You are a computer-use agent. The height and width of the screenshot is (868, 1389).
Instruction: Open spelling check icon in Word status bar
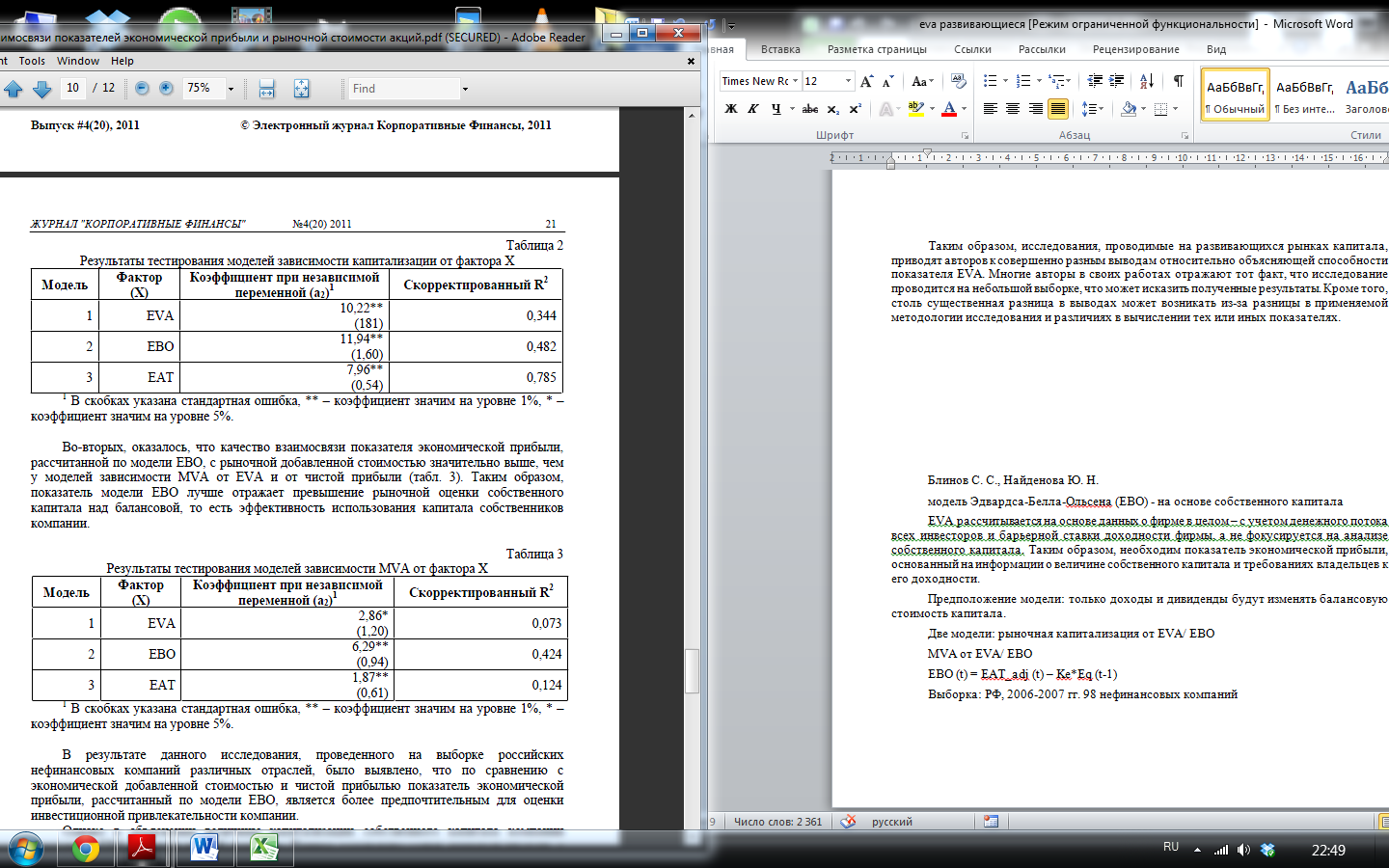click(x=848, y=822)
